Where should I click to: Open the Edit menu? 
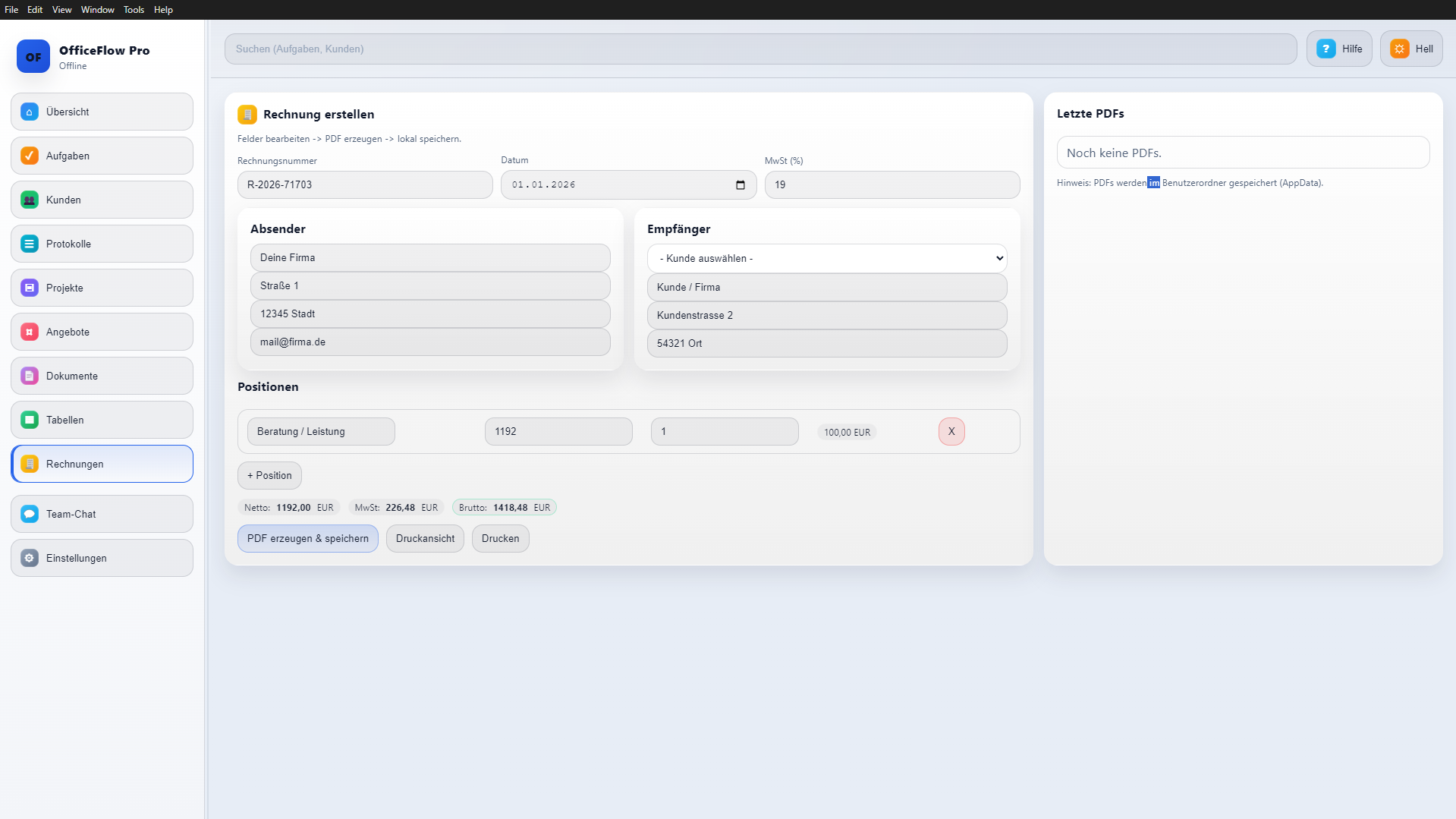[x=35, y=10]
